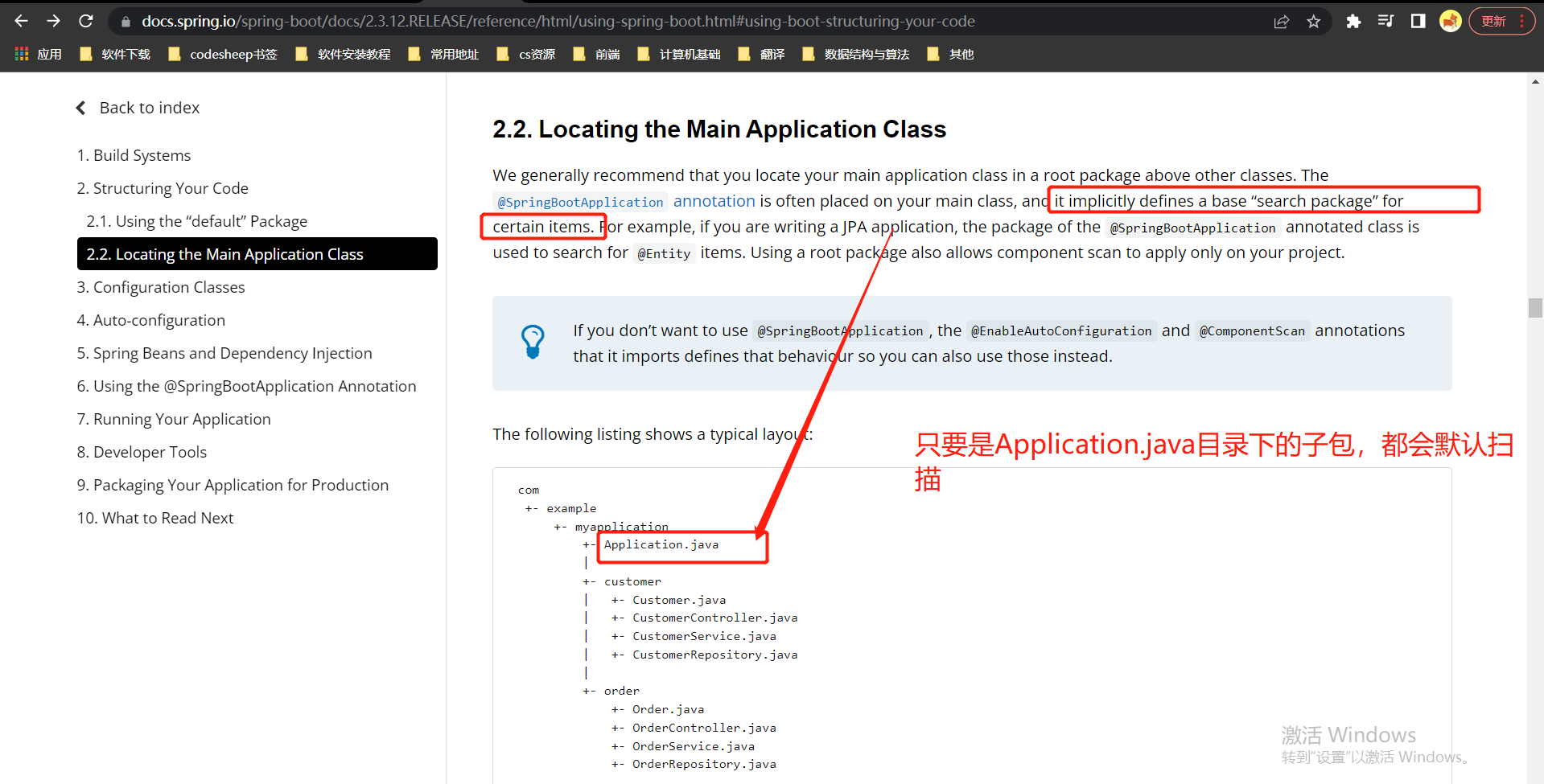
Task: Open the browser three-dot menu
Action: 1522,22
